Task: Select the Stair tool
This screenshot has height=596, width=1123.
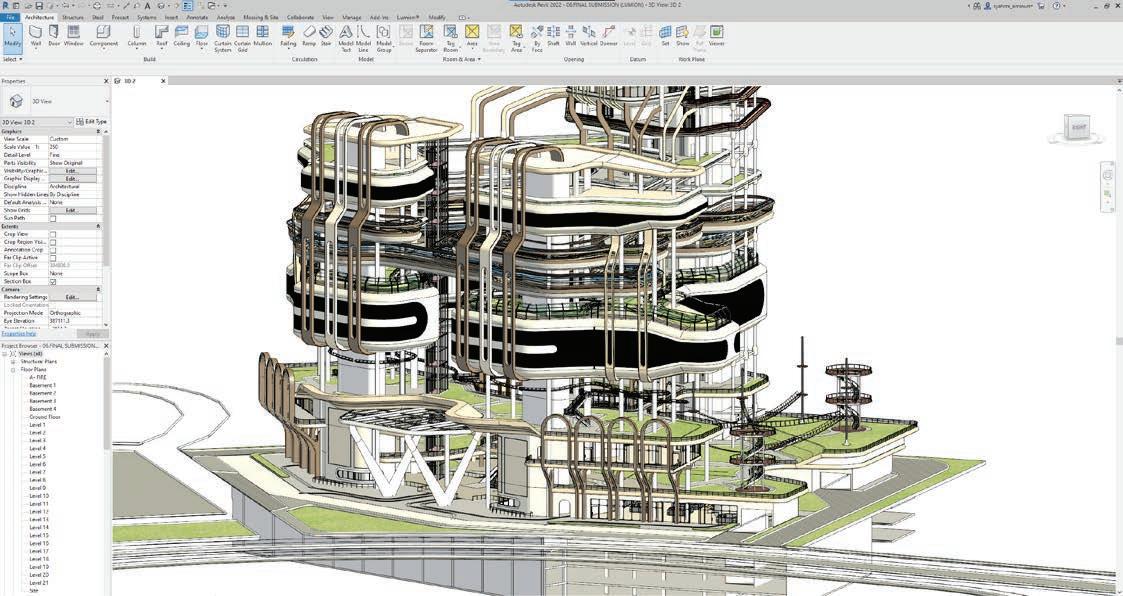Action: coord(326,36)
